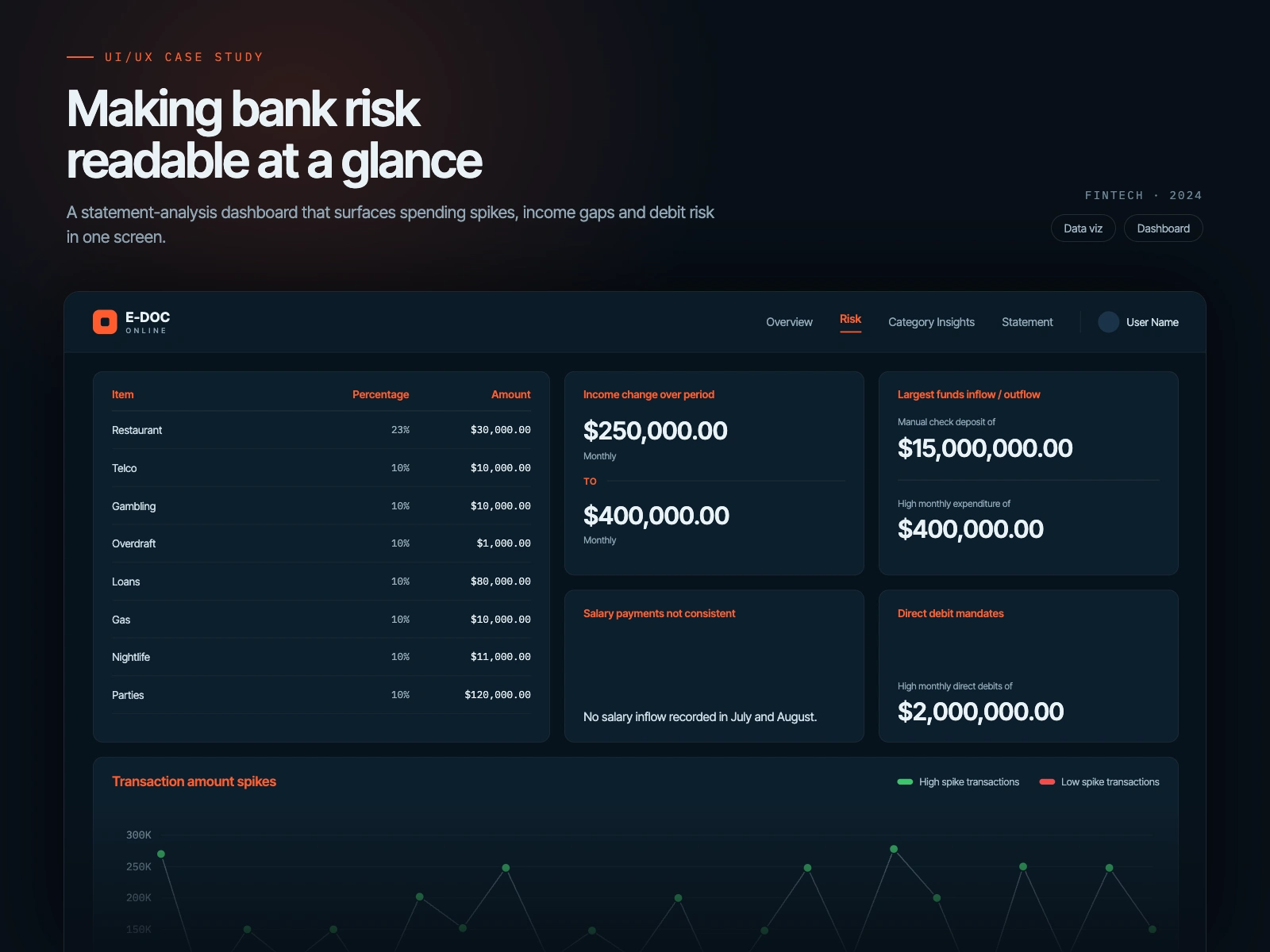
Task: Click the Loans row label
Action: pos(125,582)
